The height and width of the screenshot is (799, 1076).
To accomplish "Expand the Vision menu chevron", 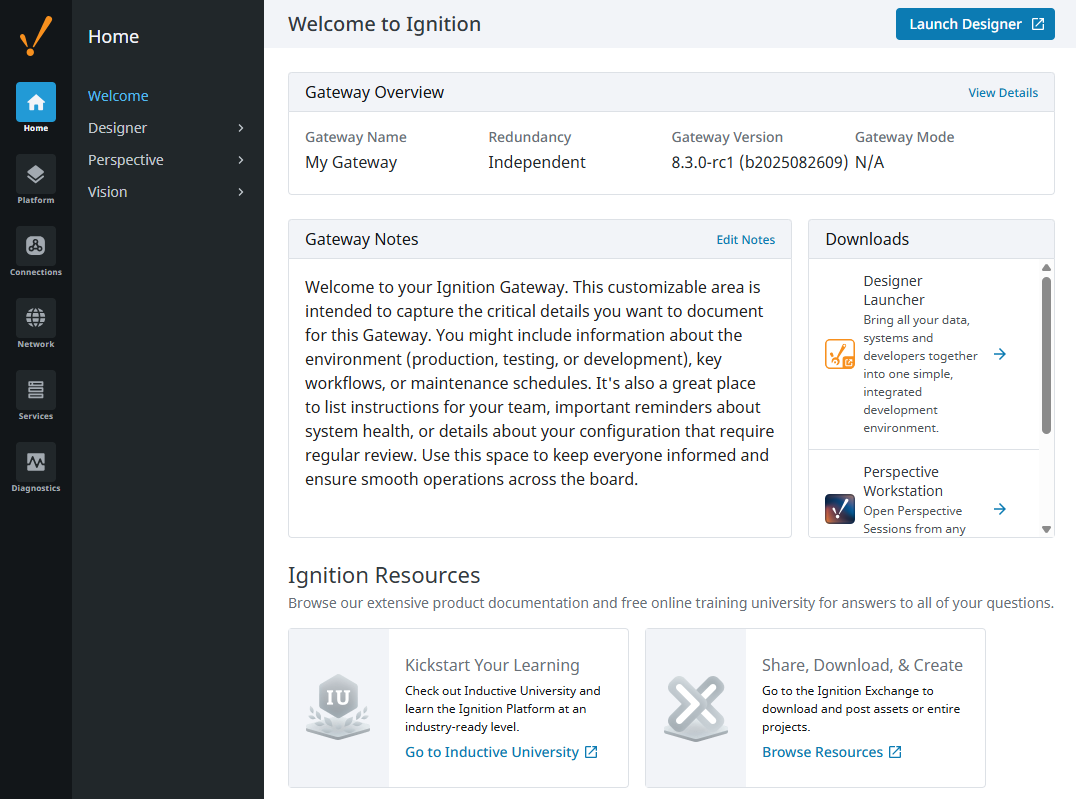I will pyautogui.click(x=241, y=192).
